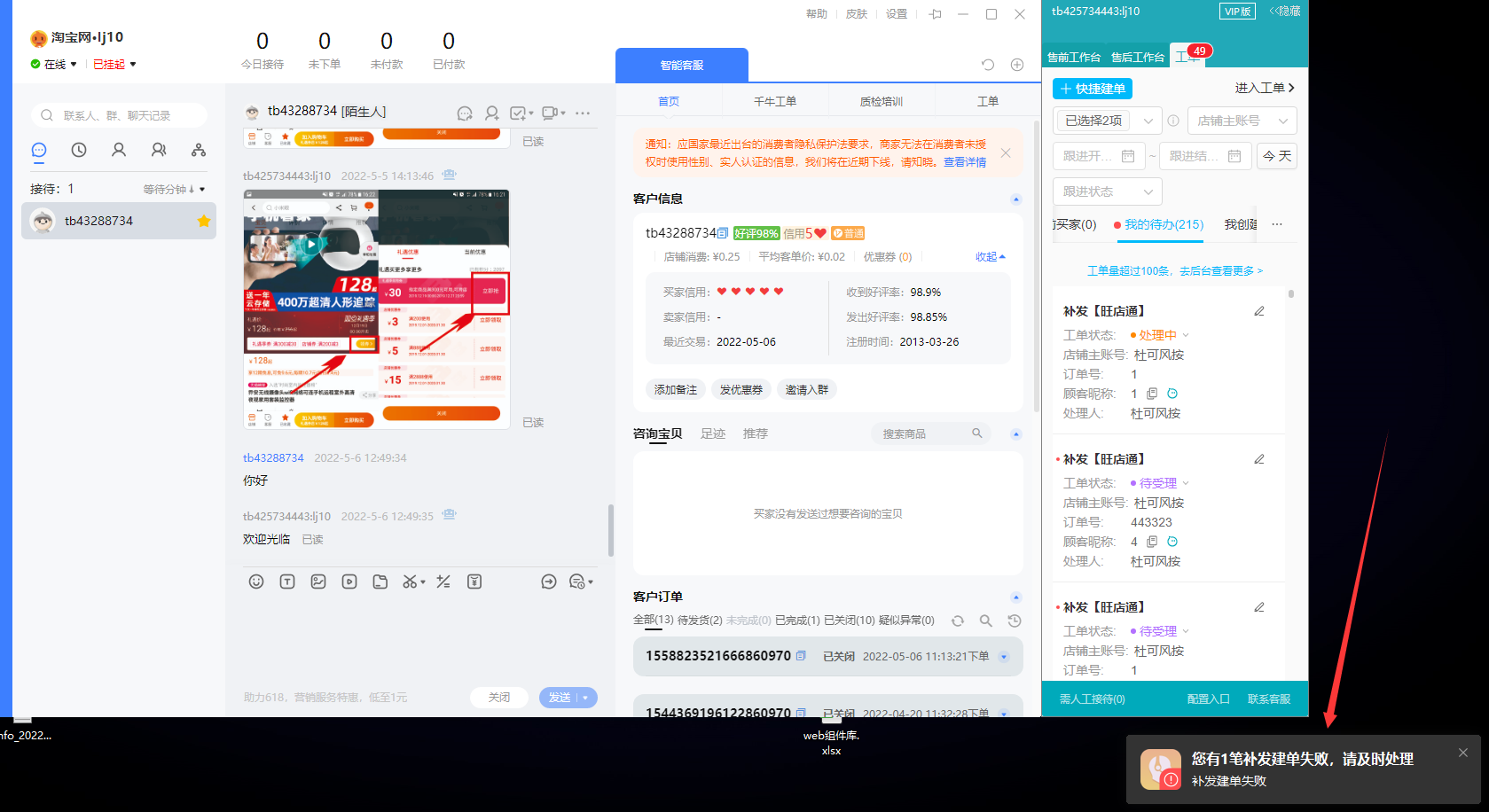Screen dimensions: 1489x812
Task: Open chat history clock bubble icon
Action: [577, 582]
